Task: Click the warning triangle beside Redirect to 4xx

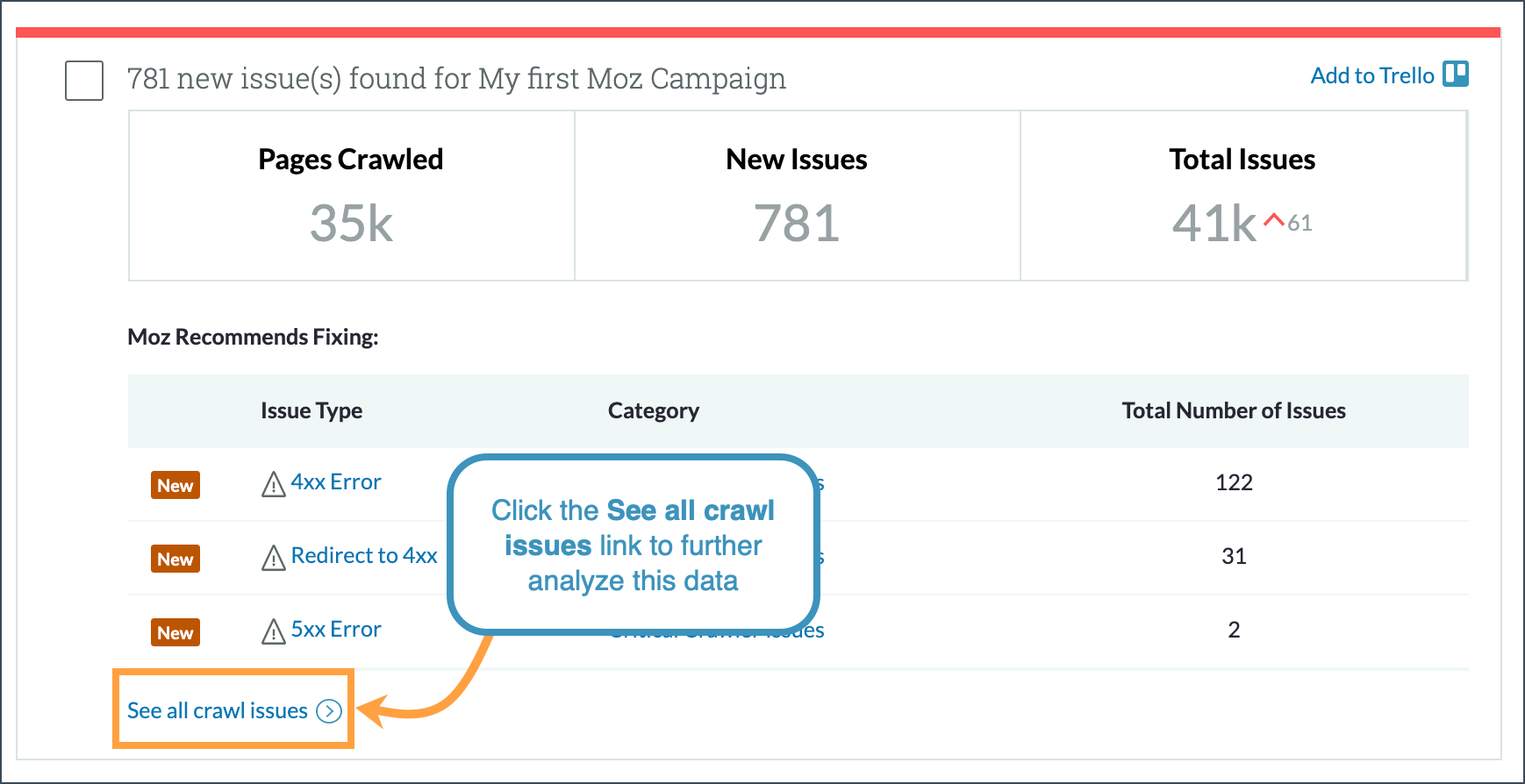Action: (272, 557)
